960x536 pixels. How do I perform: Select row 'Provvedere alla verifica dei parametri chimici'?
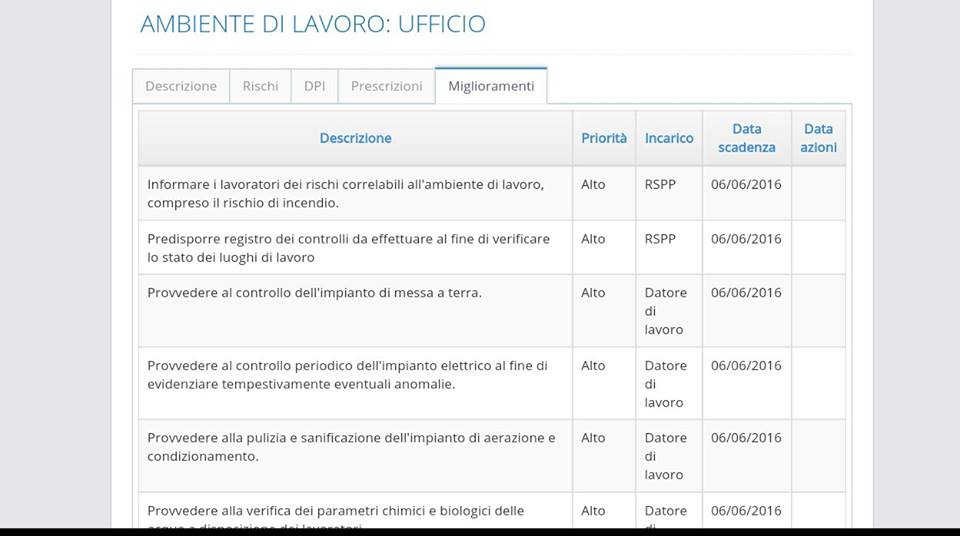(492, 510)
